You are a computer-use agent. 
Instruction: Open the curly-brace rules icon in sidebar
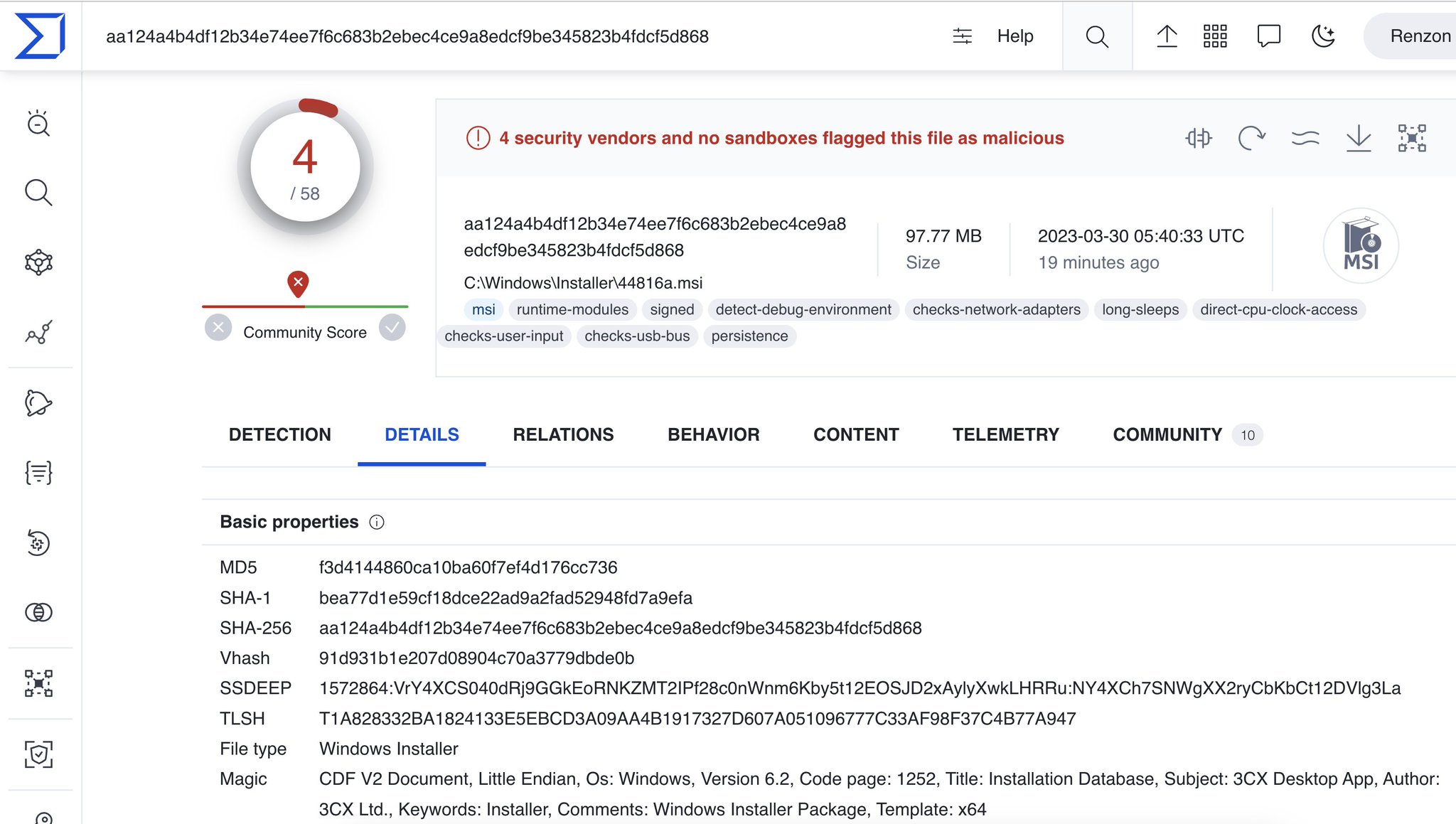38,473
